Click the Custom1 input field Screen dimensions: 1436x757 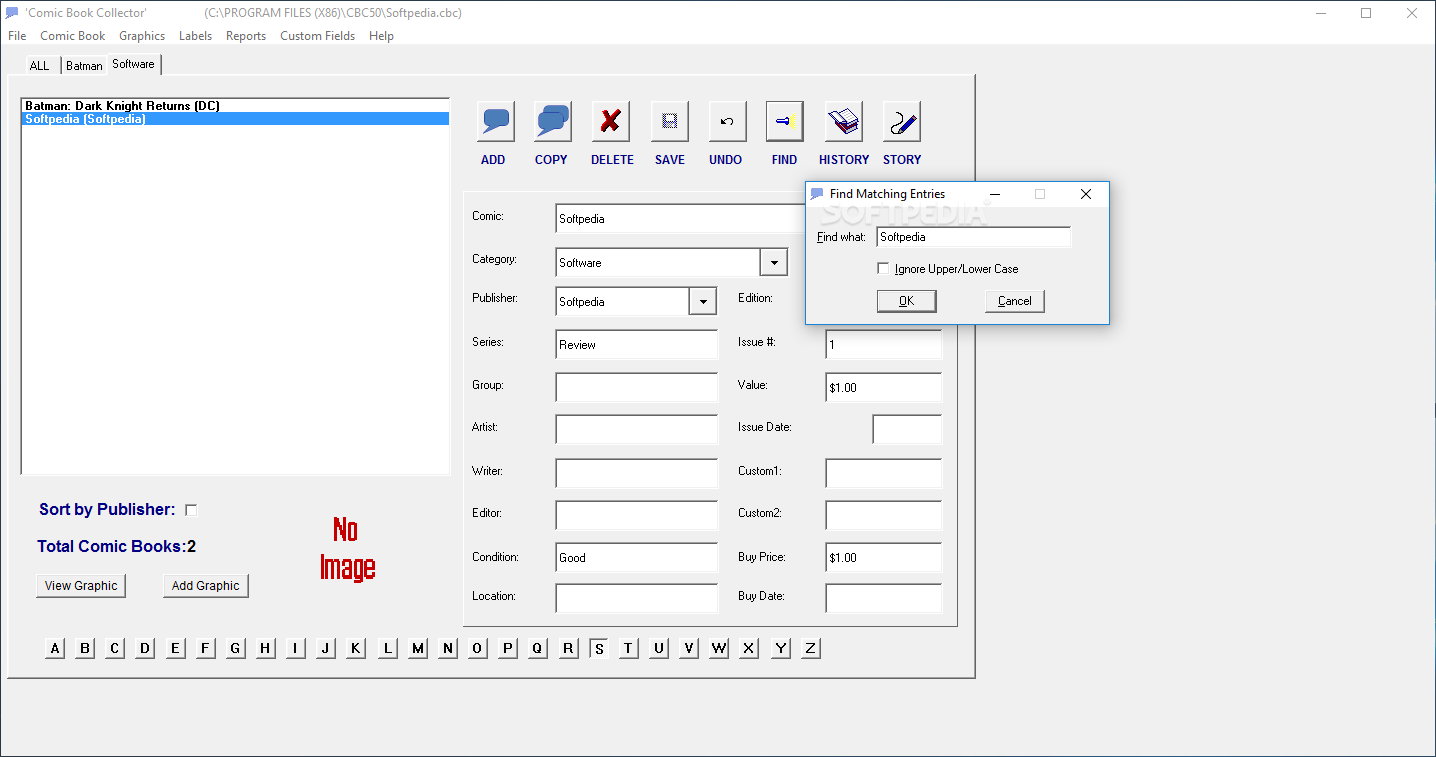[884, 473]
